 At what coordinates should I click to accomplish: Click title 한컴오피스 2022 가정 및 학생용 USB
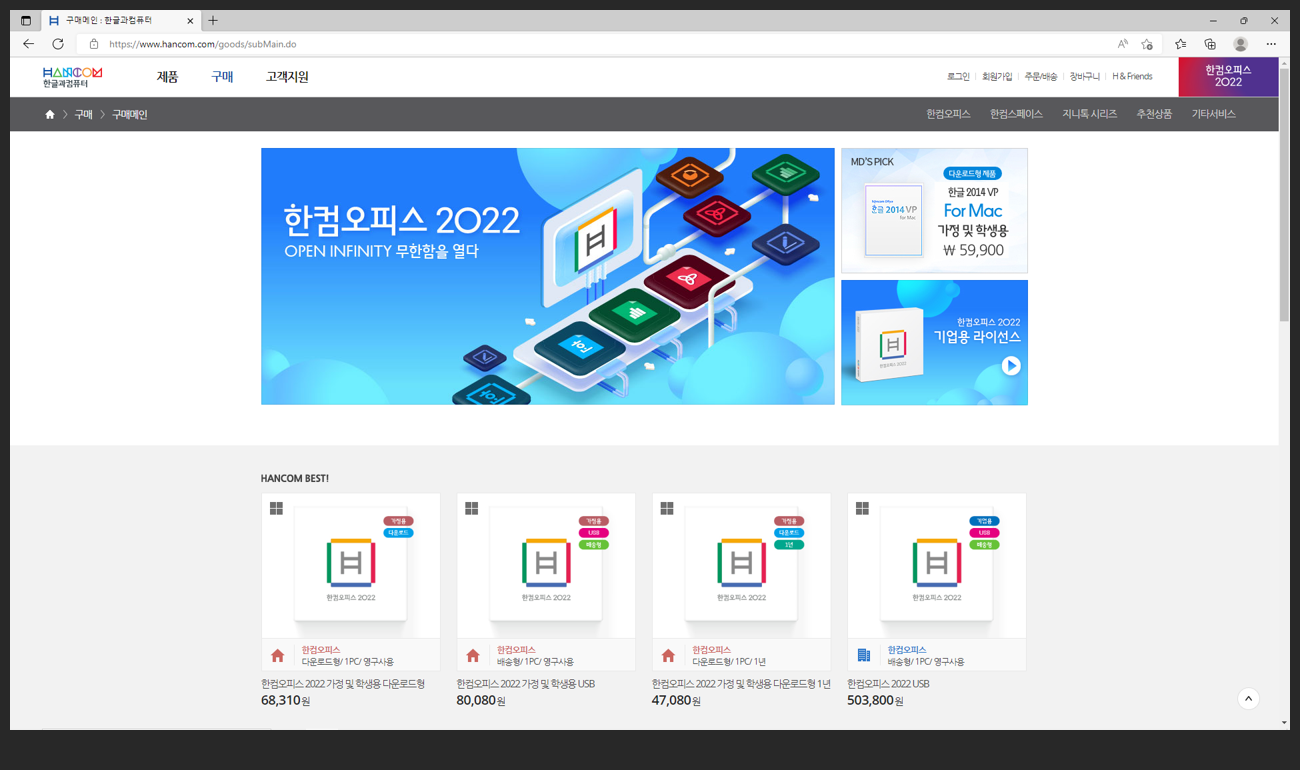(526, 685)
